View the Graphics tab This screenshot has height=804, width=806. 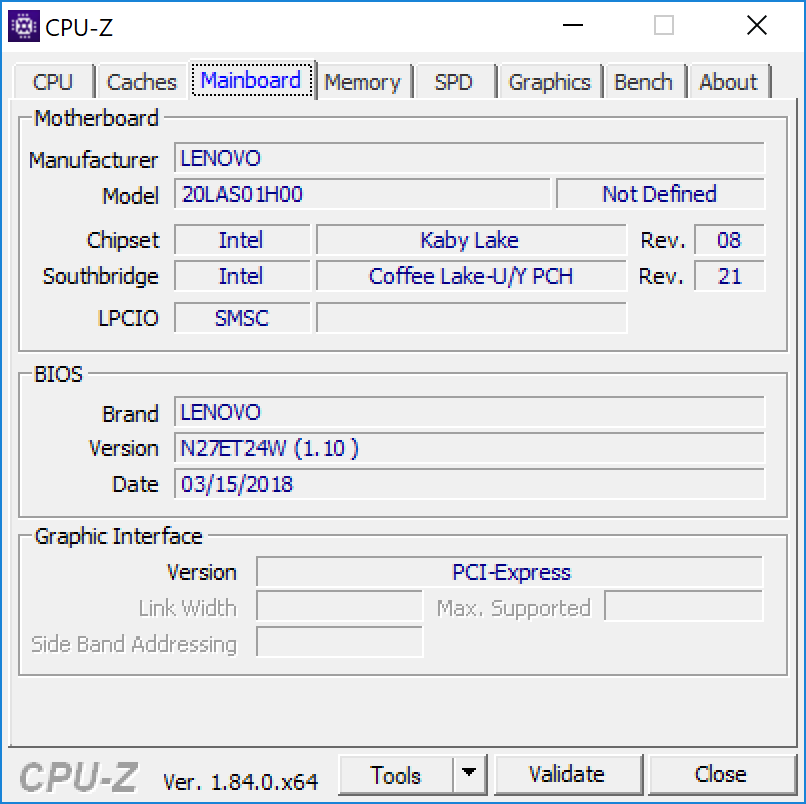pyautogui.click(x=549, y=82)
